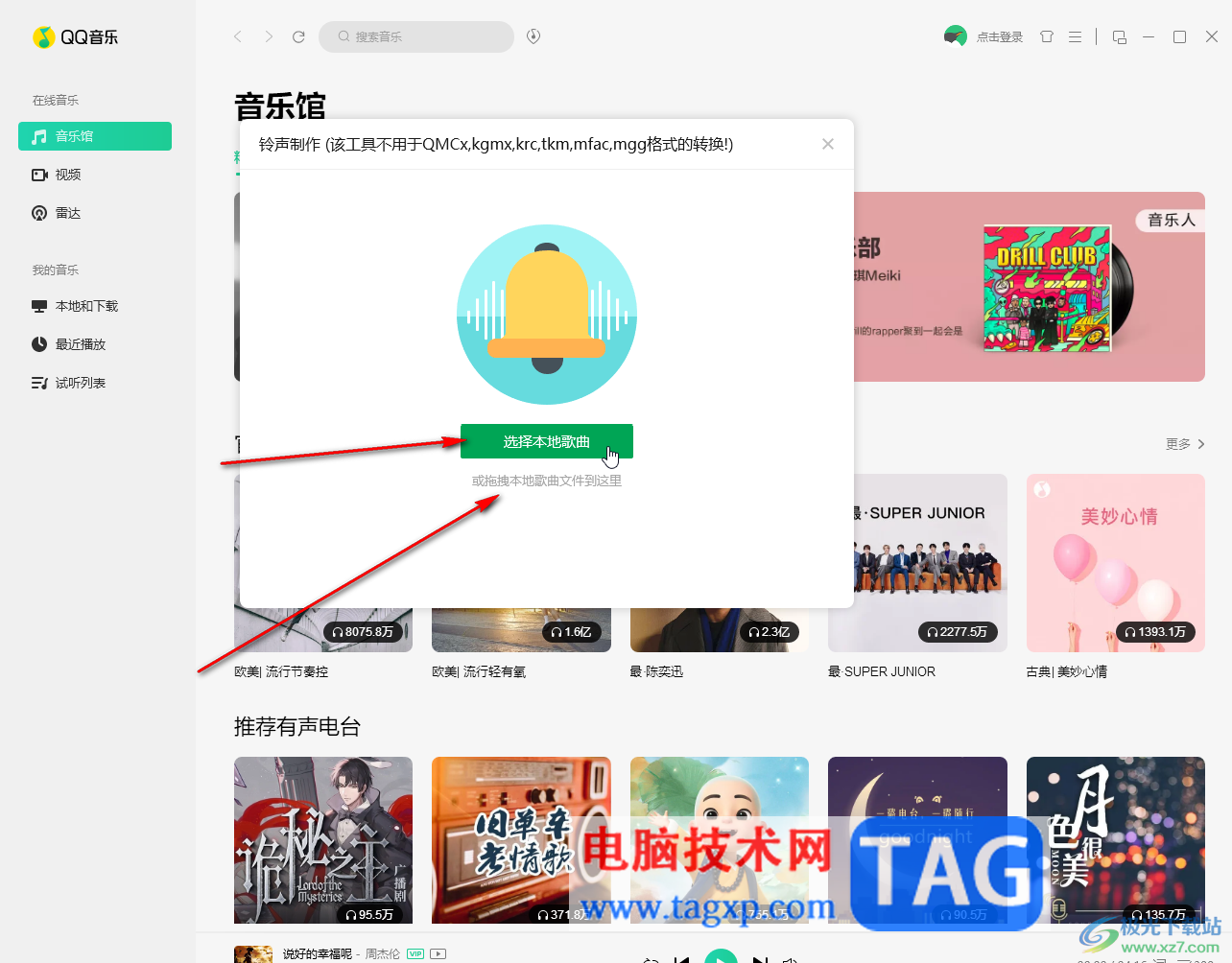Open 视频 in the sidebar
This screenshot has height=963, width=1232.
tap(95, 175)
